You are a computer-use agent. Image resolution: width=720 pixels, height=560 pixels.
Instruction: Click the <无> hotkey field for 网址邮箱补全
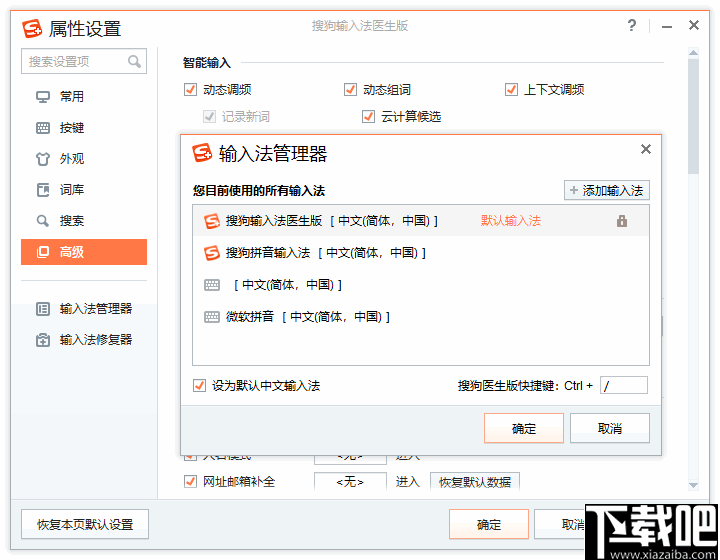click(350, 482)
